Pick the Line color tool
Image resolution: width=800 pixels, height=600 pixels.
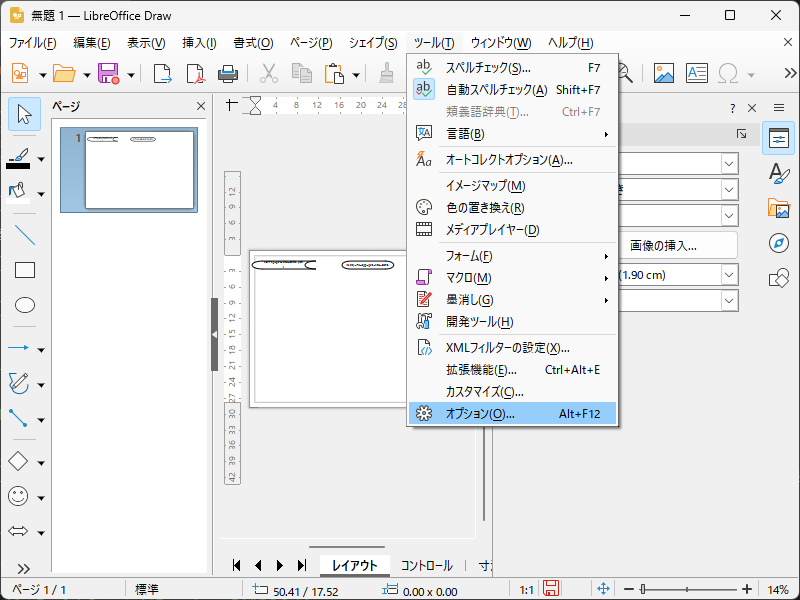[19, 158]
